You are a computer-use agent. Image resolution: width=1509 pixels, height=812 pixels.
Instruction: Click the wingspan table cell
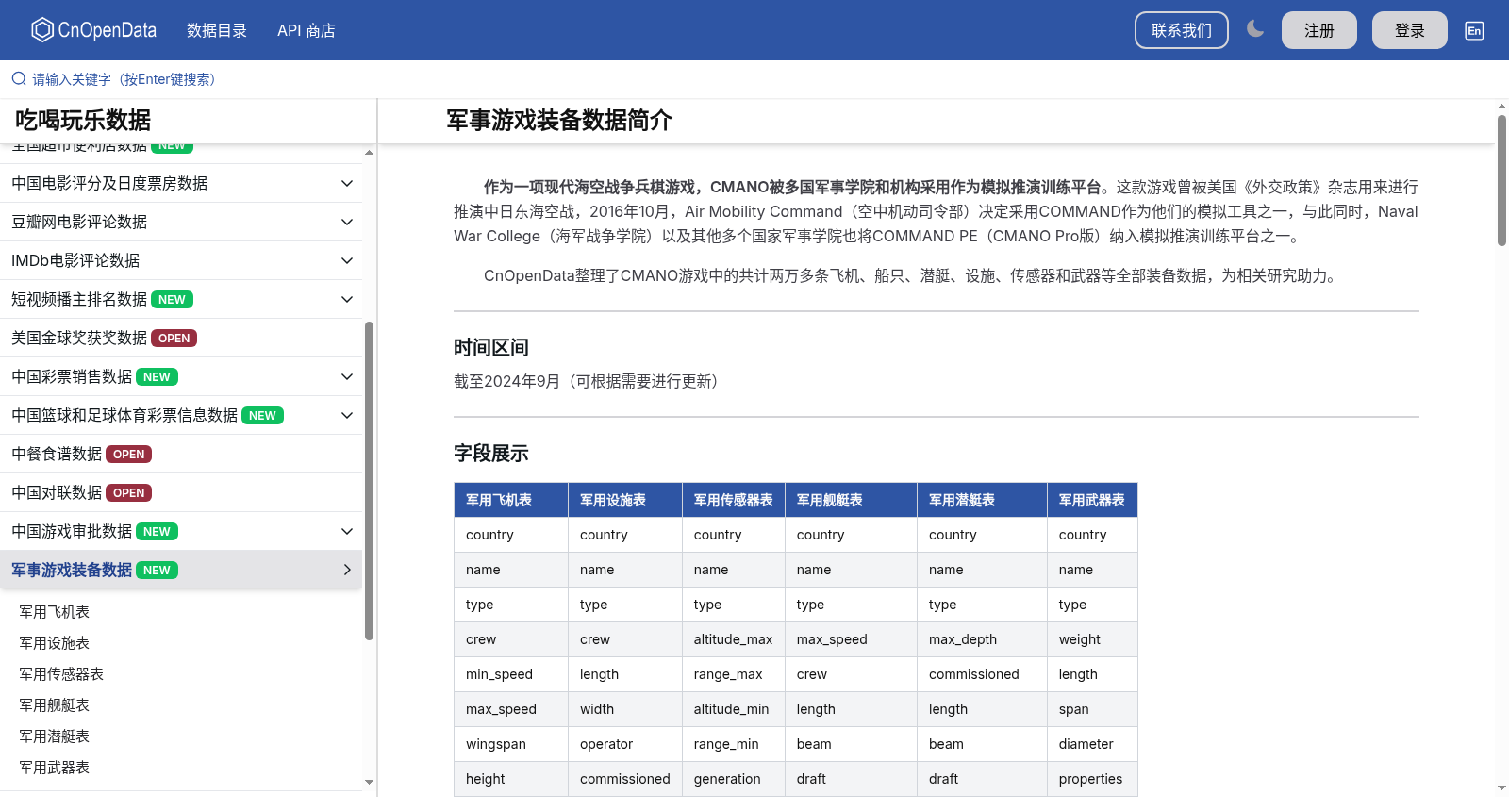(x=511, y=744)
